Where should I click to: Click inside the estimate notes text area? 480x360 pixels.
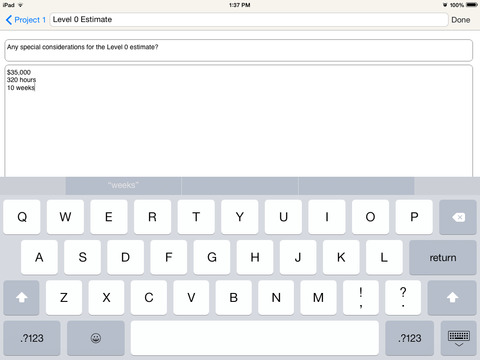click(x=239, y=121)
